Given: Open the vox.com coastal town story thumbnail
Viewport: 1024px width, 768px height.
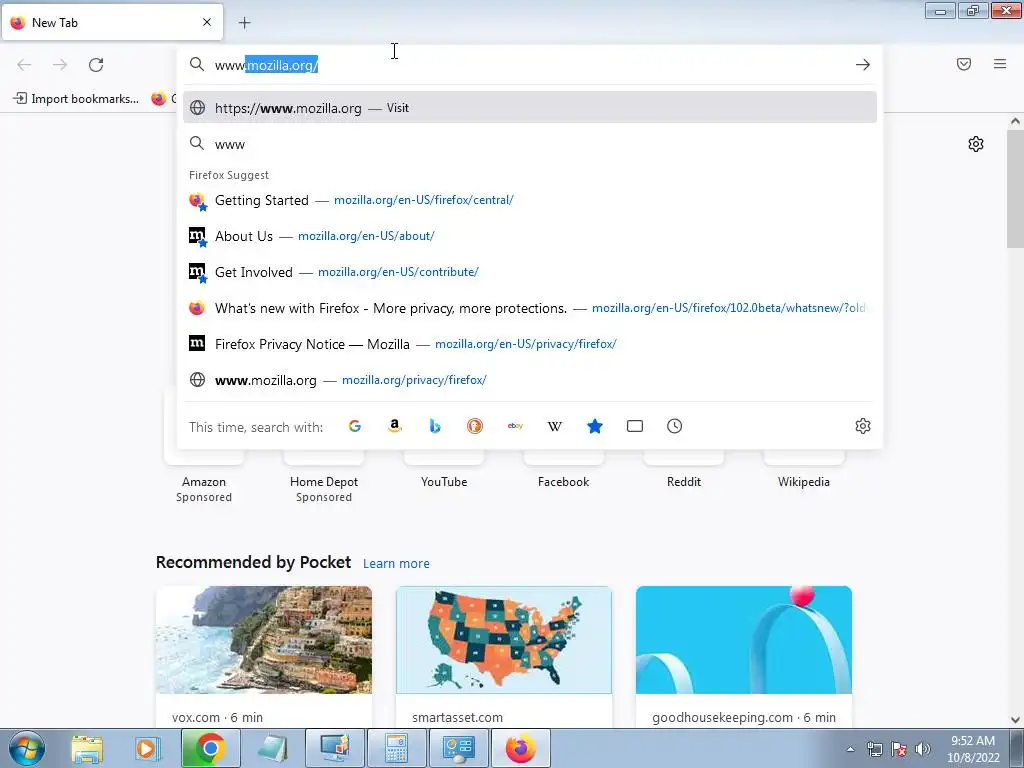Looking at the screenshot, I should (x=264, y=640).
